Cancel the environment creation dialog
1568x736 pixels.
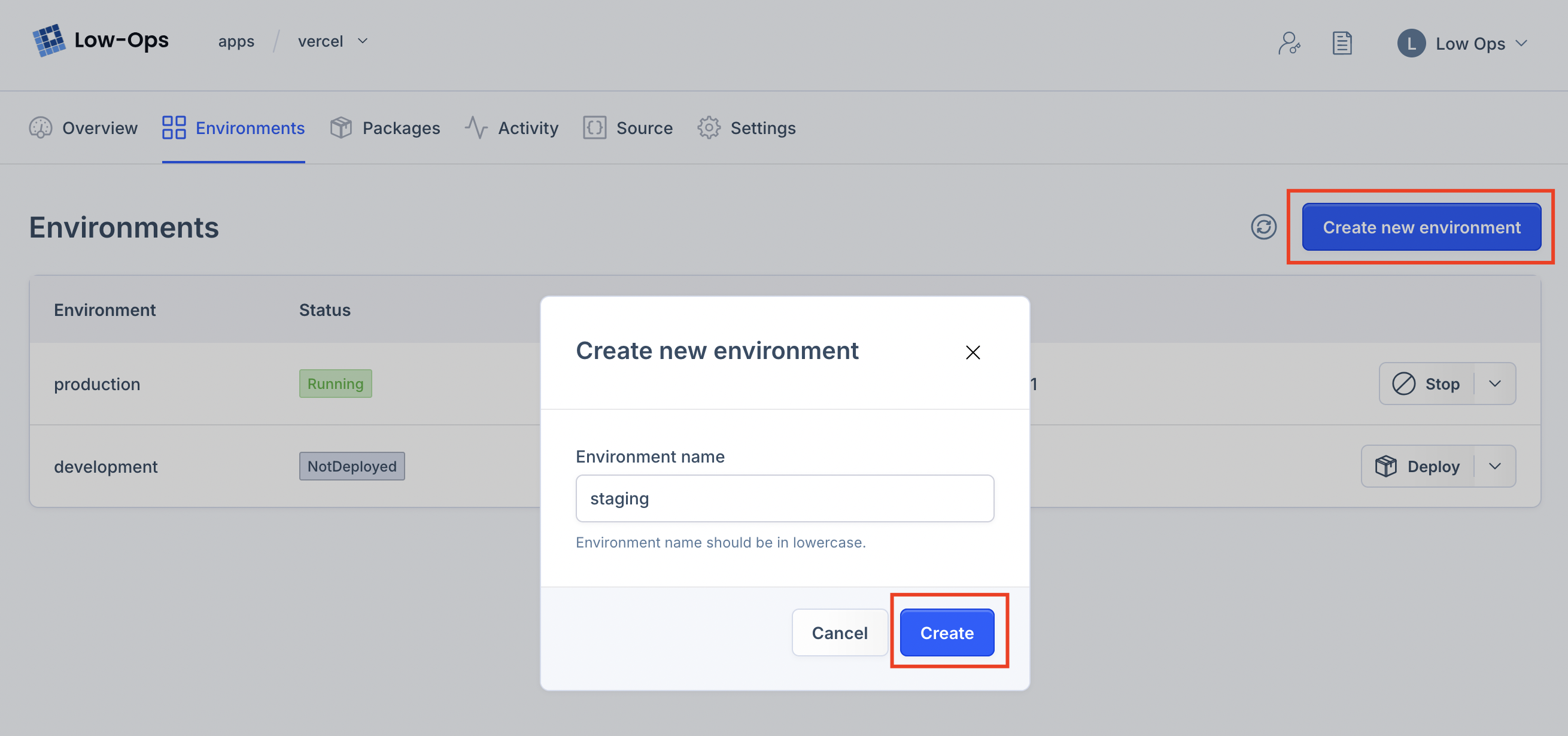tap(840, 632)
